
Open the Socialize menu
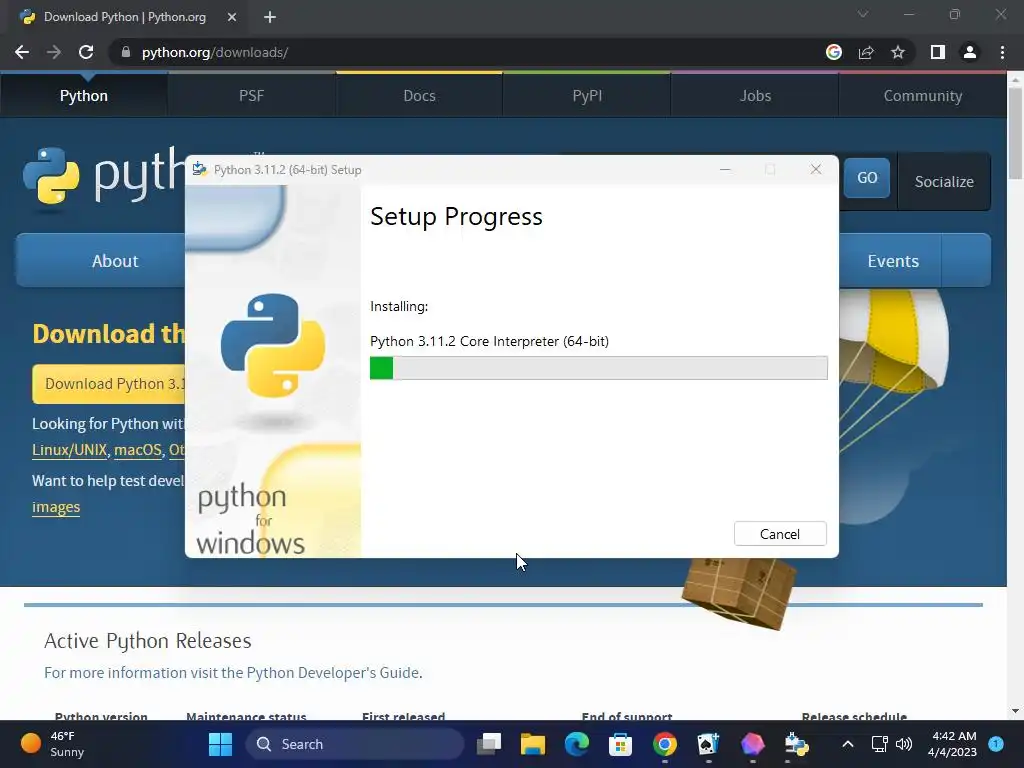tap(944, 182)
